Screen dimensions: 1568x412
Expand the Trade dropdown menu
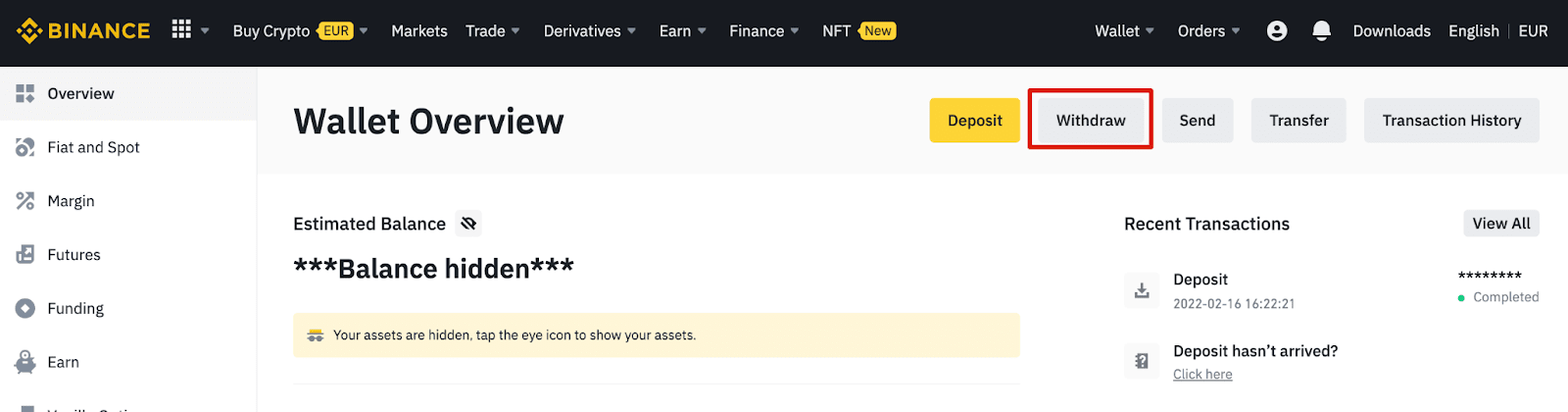(x=493, y=30)
